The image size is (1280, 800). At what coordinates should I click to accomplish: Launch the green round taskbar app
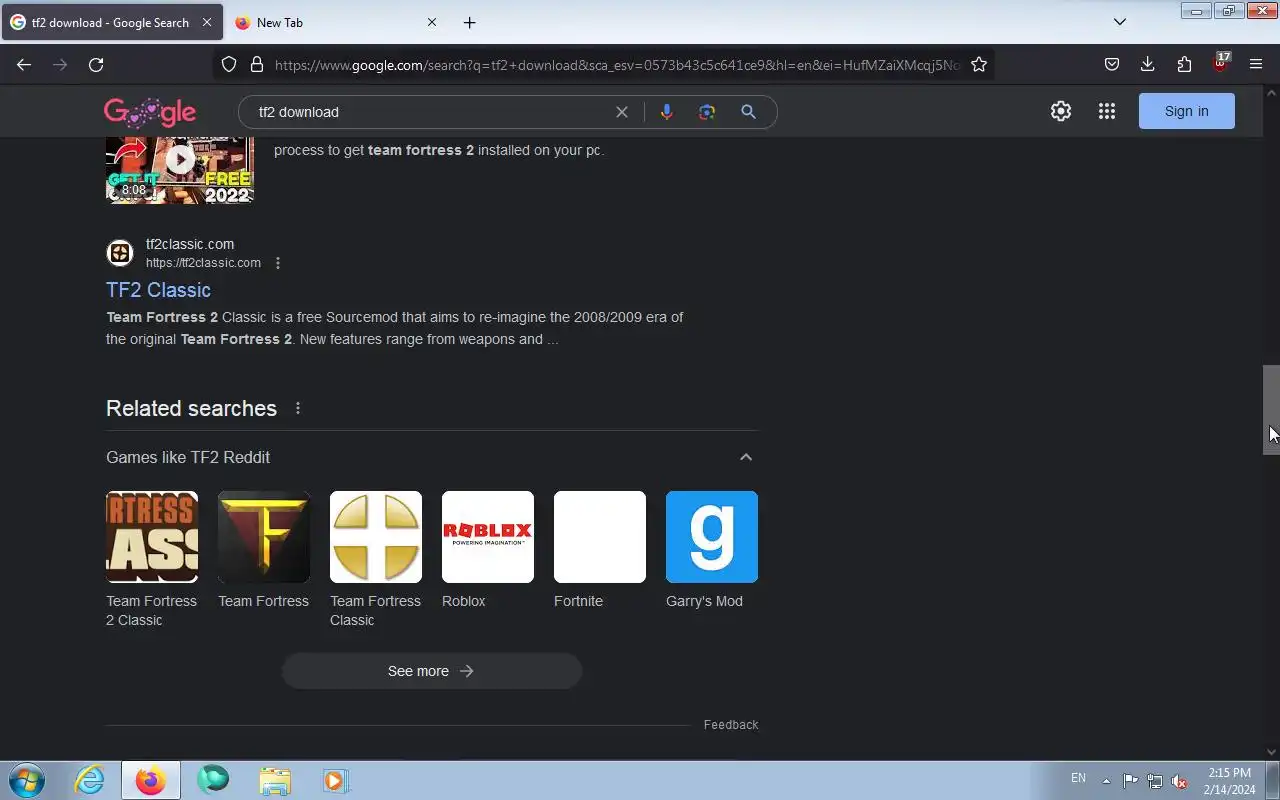[213, 780]
